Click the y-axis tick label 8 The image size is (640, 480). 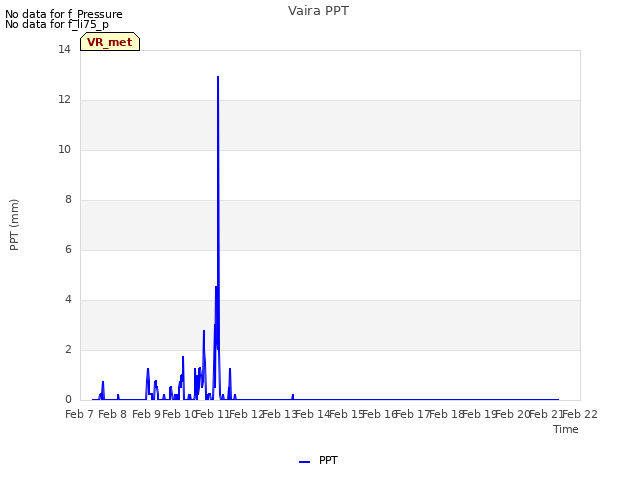[68, 199]
